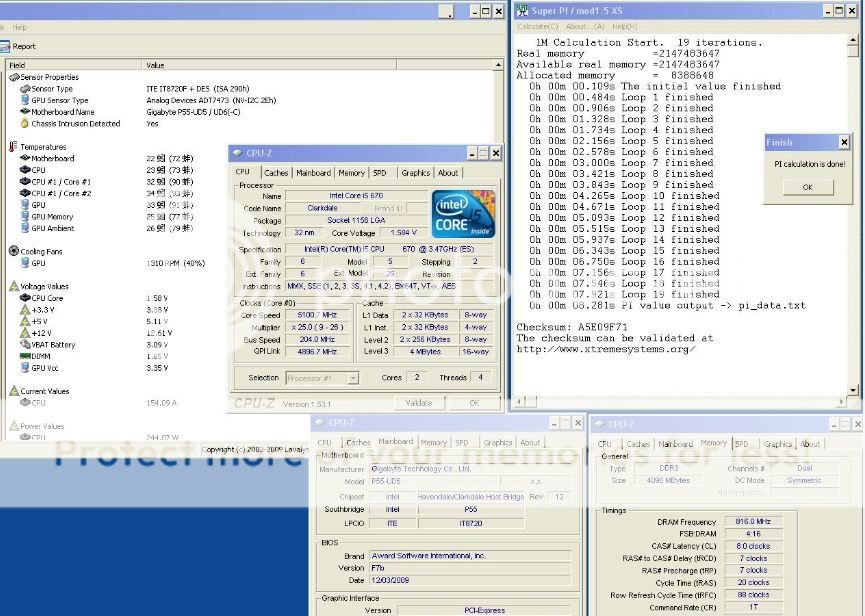
Task: Open the Caches tab in front CPU-Z
Action: click(276, 173)
